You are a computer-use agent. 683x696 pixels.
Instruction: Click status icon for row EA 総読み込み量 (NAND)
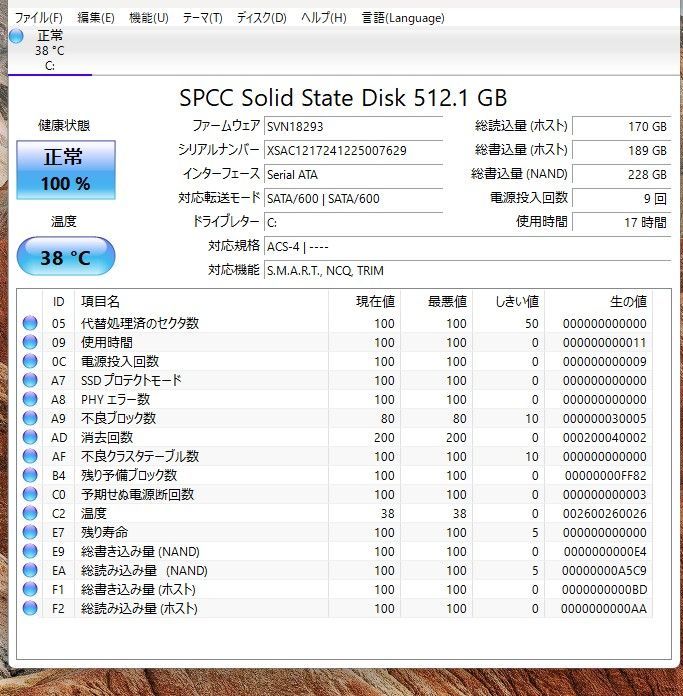click(x=30, y=570)
